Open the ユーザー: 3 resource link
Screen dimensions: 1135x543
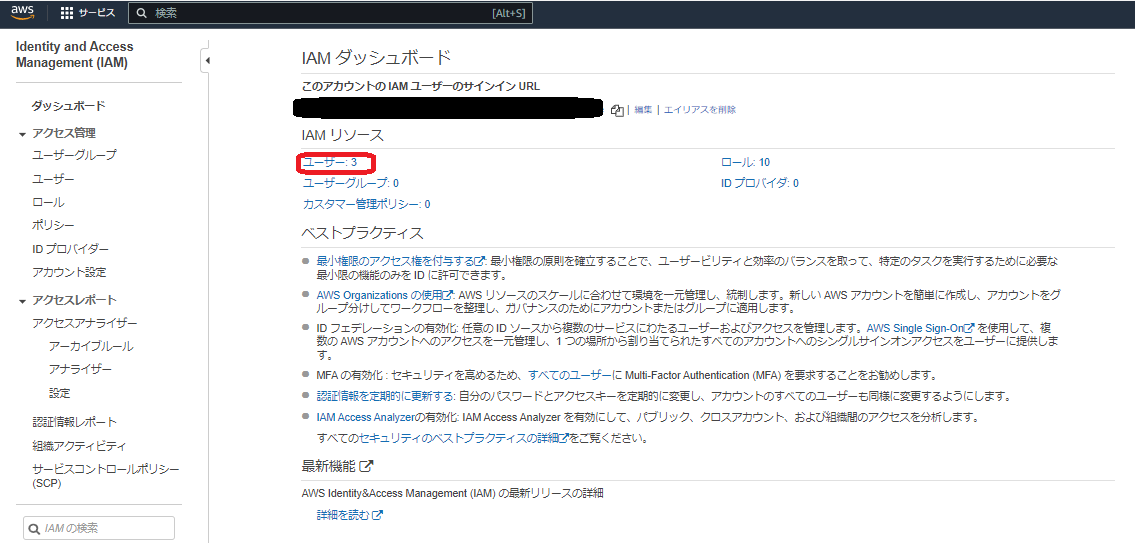[330, 162]
